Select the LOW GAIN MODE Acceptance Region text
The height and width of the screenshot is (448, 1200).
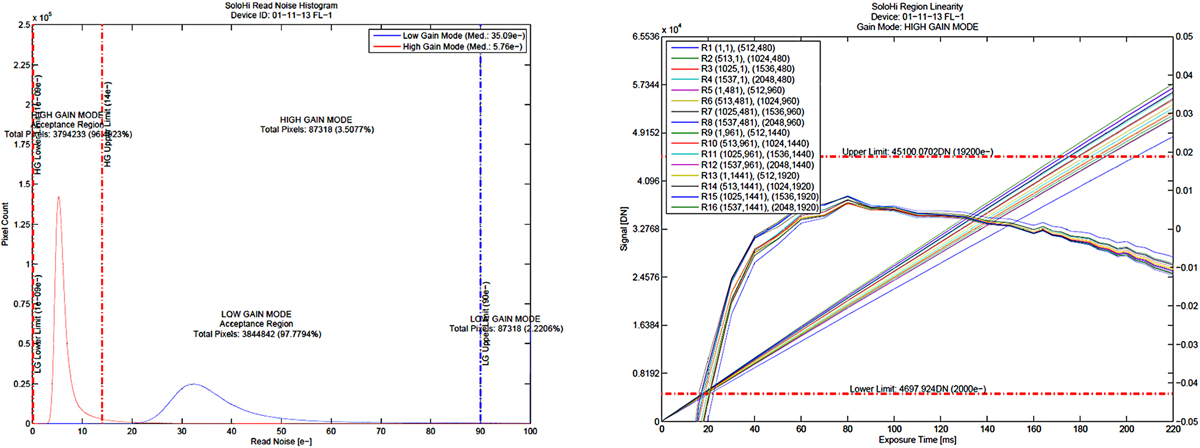click(262, 323)
